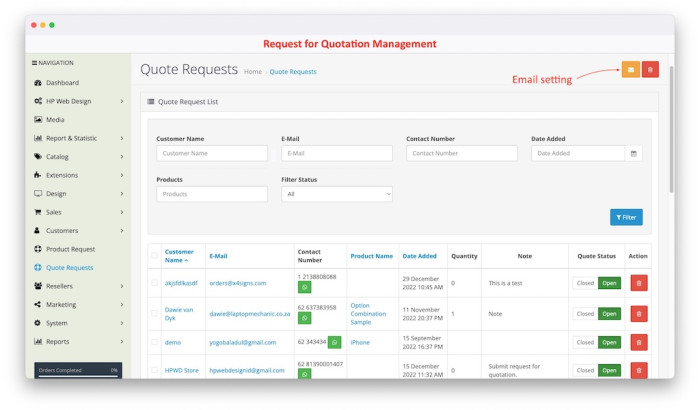
Task: Focus the Customer Name filter field
Action: coord(212,153)
